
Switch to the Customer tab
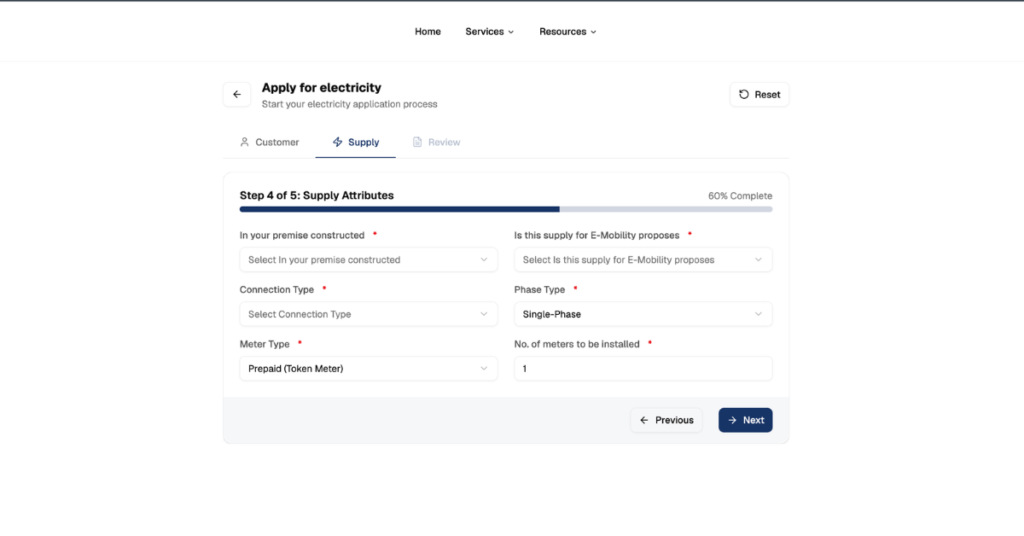[x=269, y=142]
